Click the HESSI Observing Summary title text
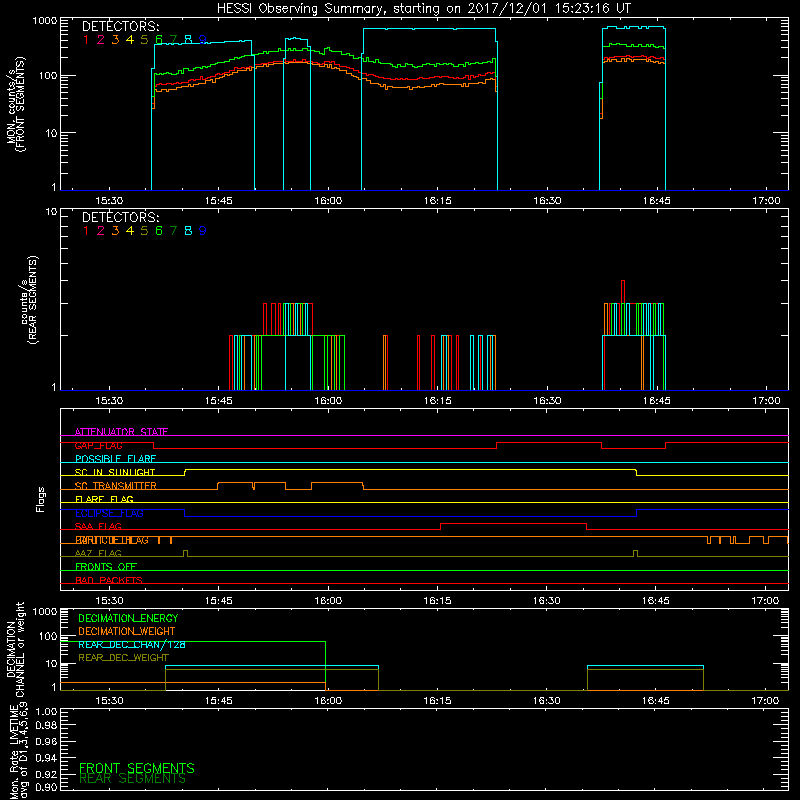This screenshot has height=800, width=800. (423, 9)
